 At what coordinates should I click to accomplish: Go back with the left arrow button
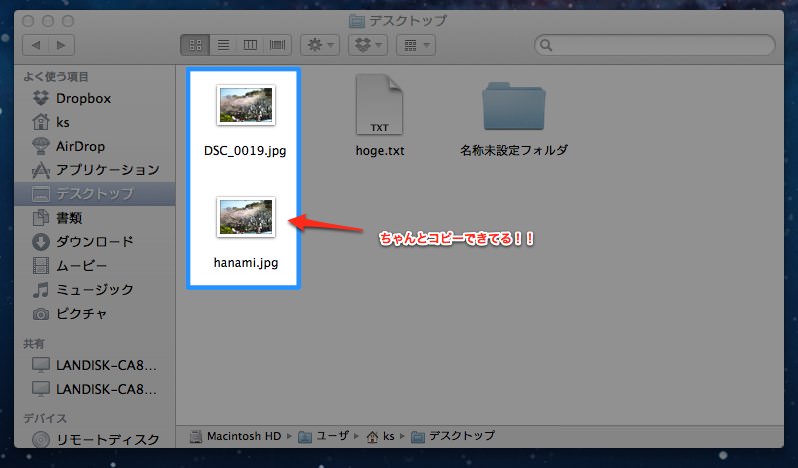click(x=36, y=45)
